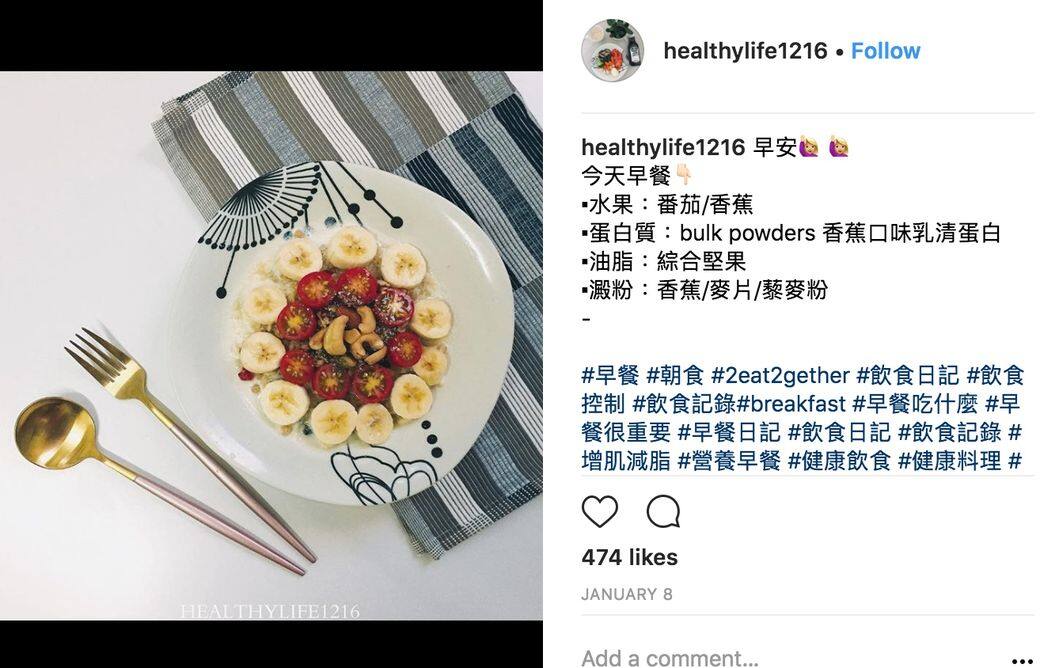Open the JANUARY 8 post date link

click(x=627, y=594)
